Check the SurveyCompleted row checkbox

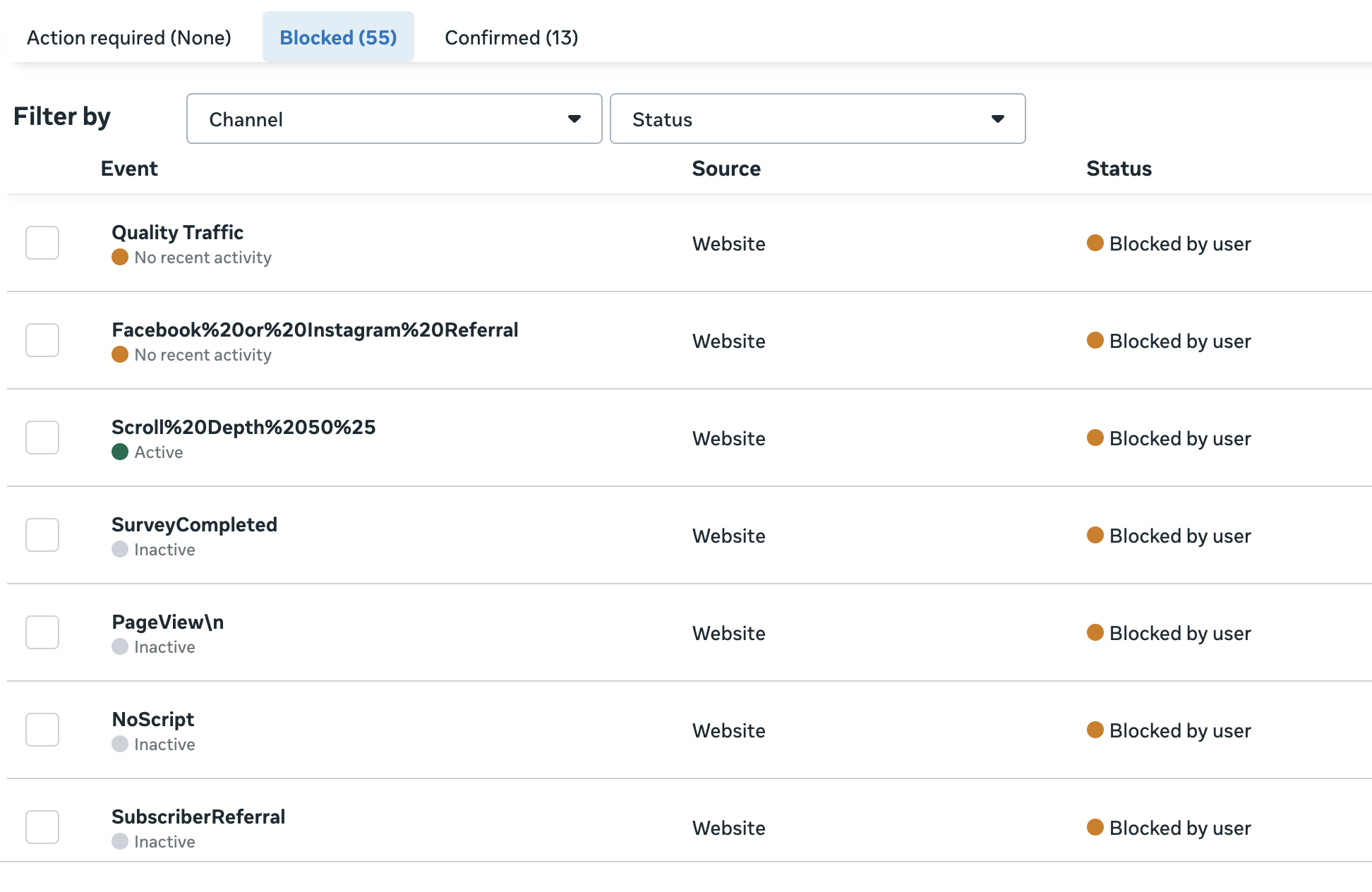(x=42, y=535)
